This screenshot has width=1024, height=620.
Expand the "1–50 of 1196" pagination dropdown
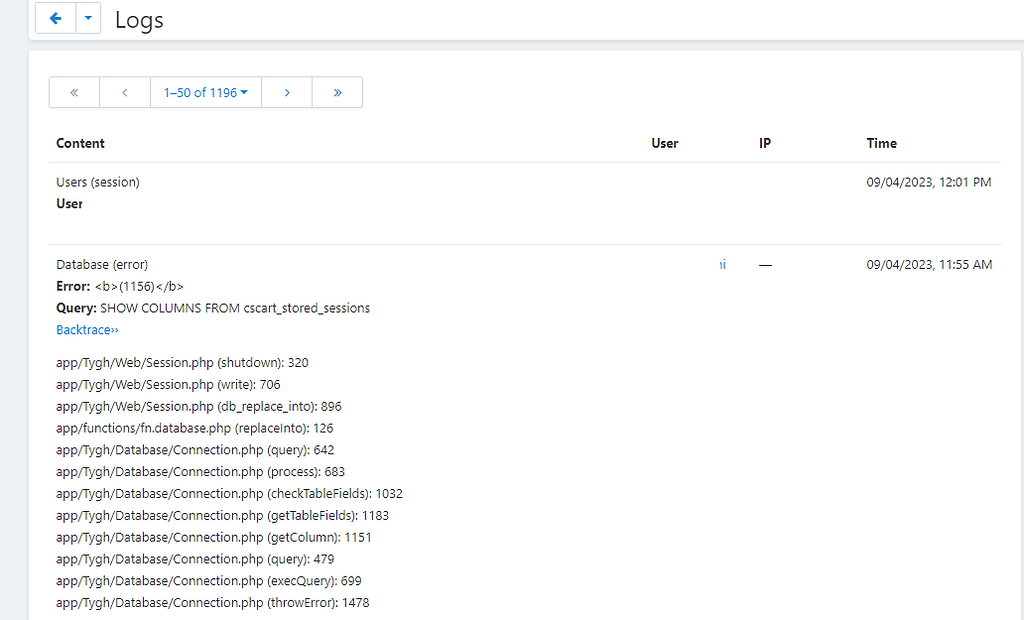coord(206,92)
